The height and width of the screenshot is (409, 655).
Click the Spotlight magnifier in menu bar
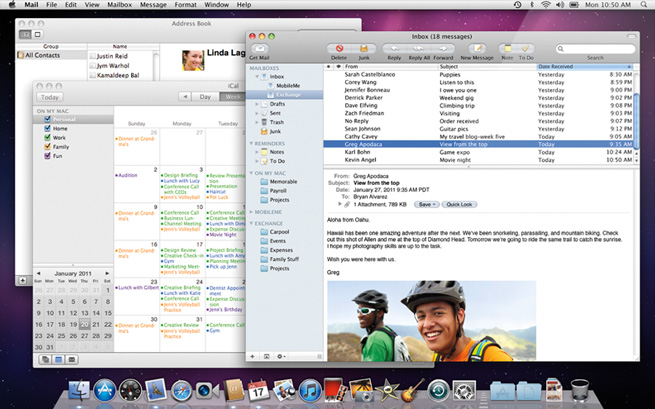pyautogui.click(x=644, y=5)
